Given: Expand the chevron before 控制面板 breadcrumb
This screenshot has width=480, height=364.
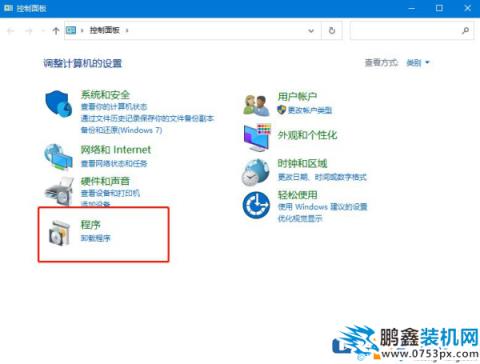Looking at the screenshot, I should tap(82, 31).
